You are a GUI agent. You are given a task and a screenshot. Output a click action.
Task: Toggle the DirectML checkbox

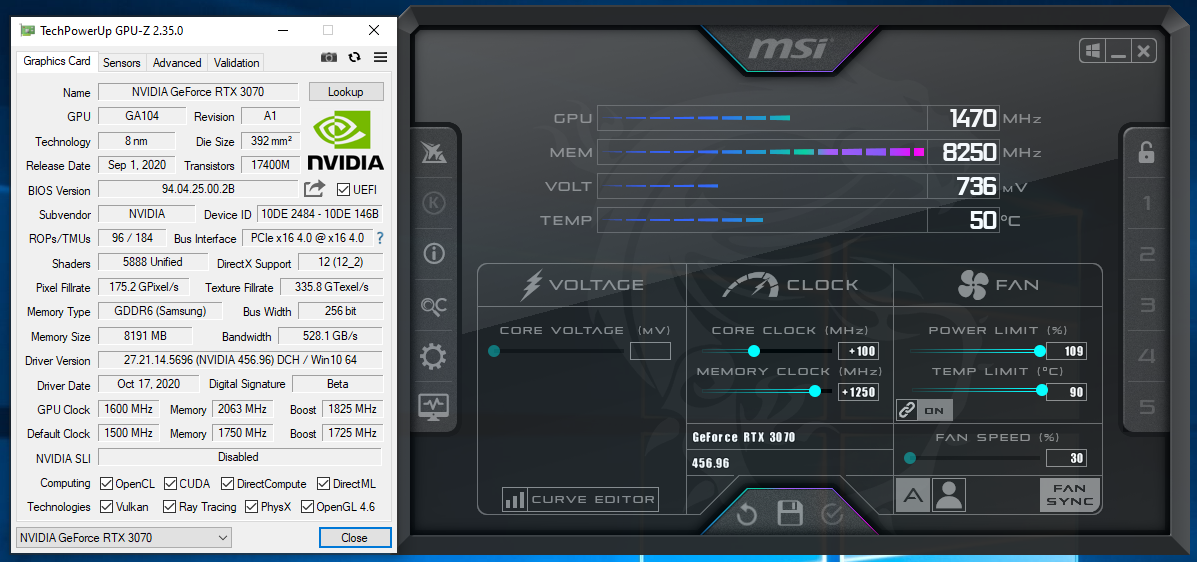323,483
